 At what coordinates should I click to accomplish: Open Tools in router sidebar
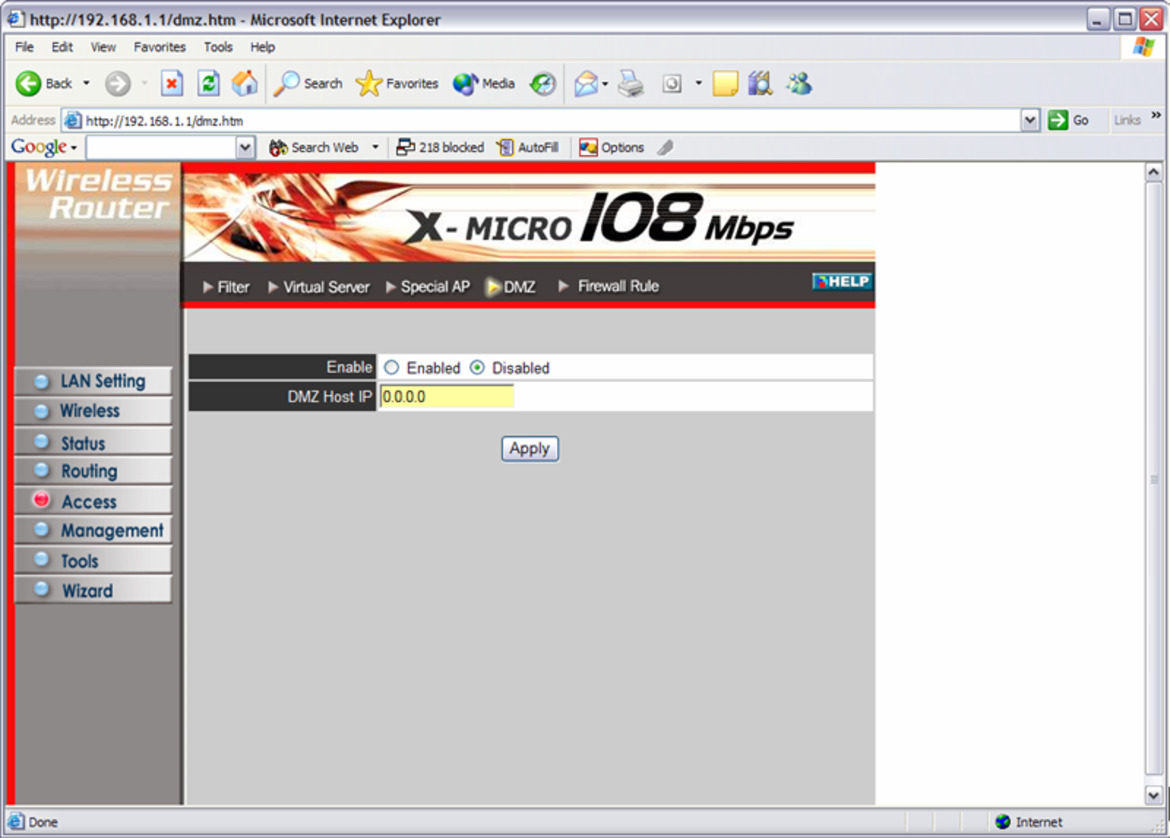coord(93,560)
